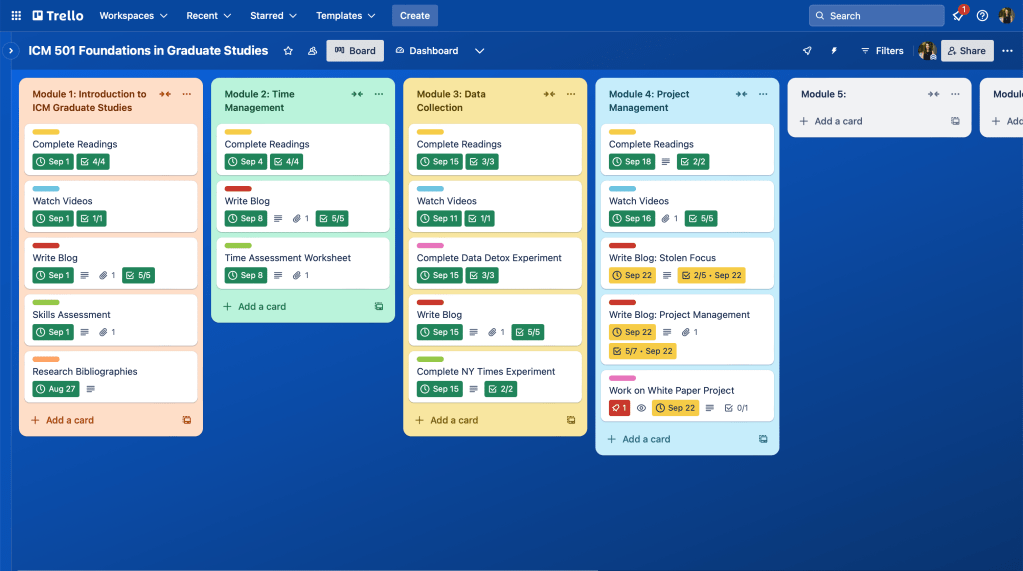Click the blue Create button
Image resolution: width=1023 pixels, height=571 pixels.
[414, 16]
